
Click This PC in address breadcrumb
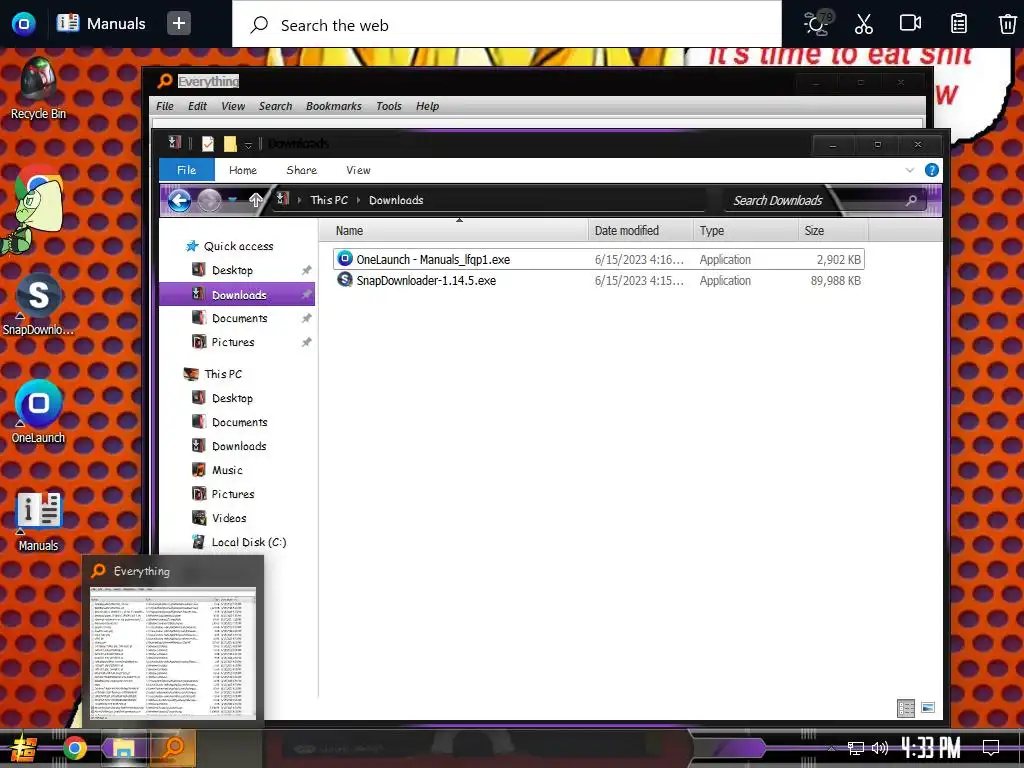pyautogui.click(x=328, y=200)
